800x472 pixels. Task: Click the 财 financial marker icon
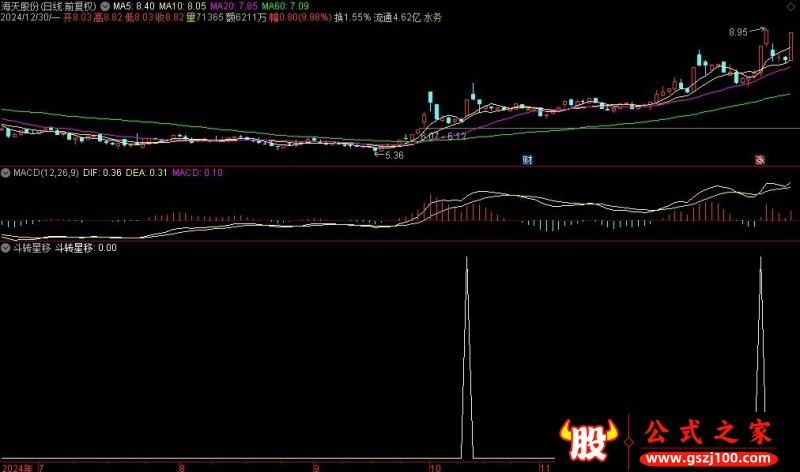528,160
